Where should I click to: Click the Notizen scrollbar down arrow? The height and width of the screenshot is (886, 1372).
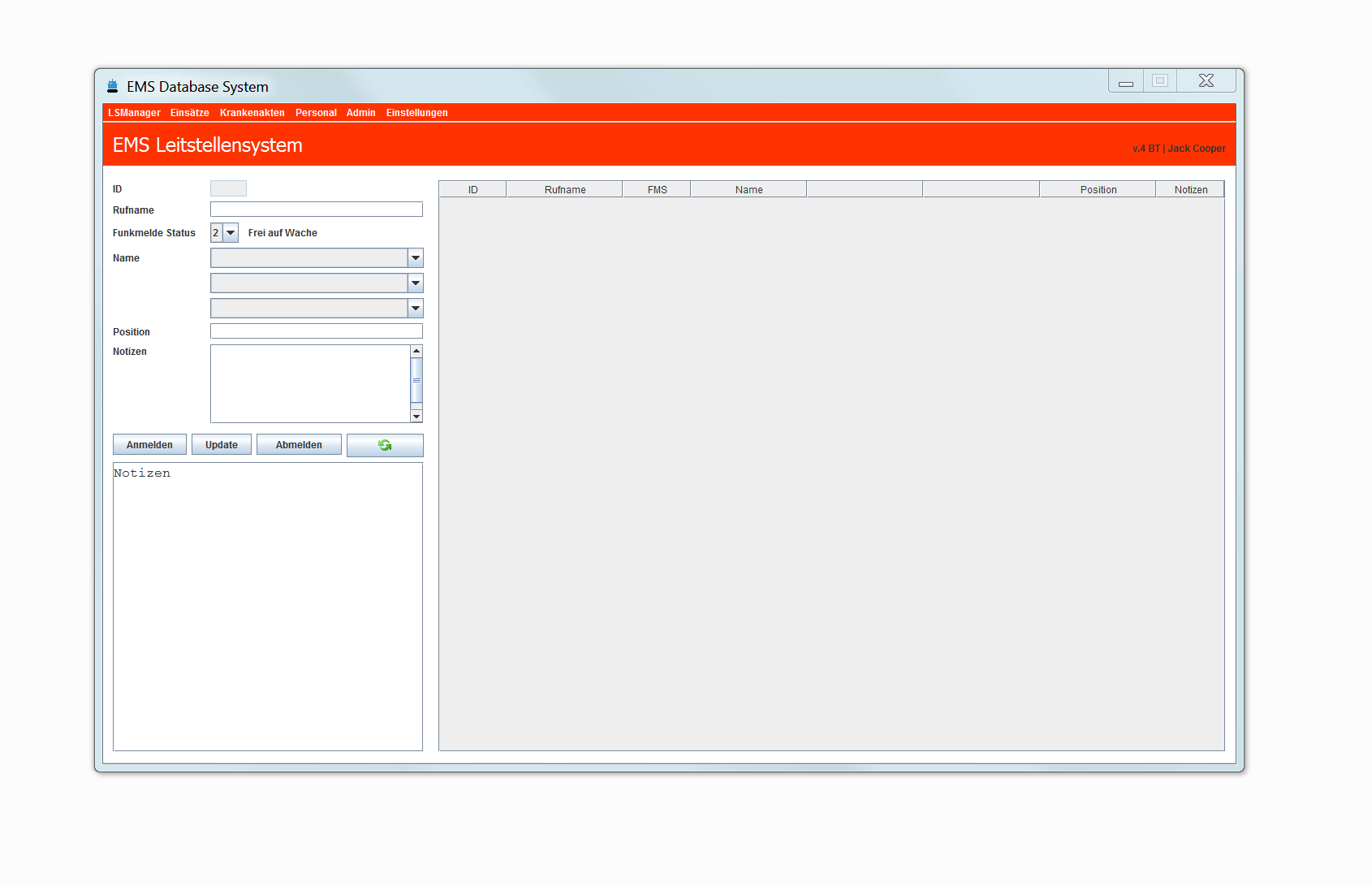coord(416,416)
